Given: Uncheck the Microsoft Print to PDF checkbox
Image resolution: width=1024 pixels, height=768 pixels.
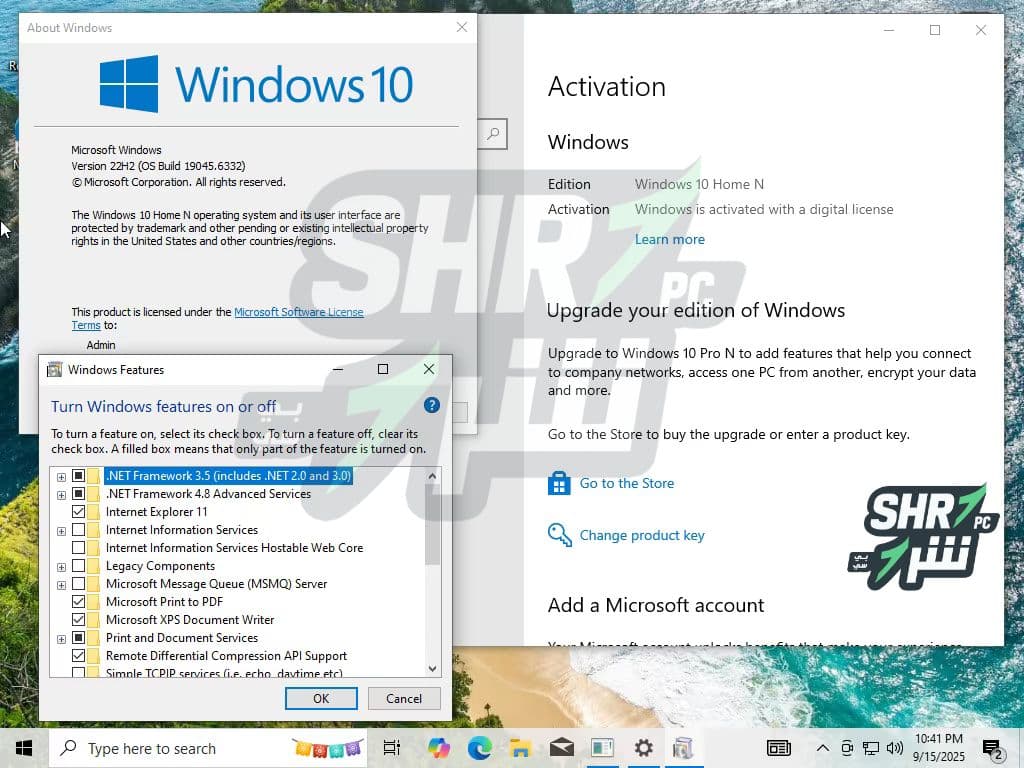Looking at the screenshot, I should coord(78,601).
